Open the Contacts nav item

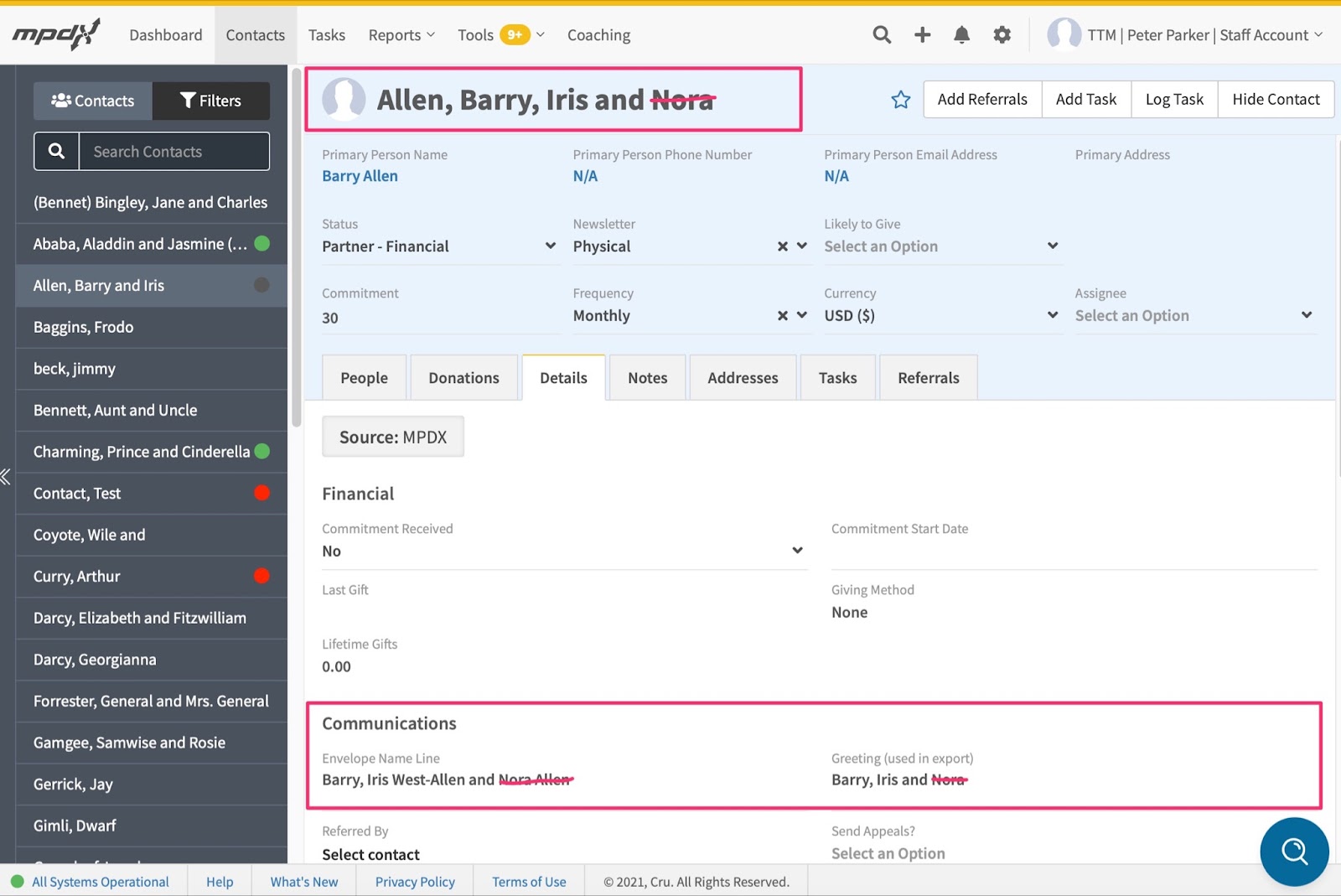[x=255, y=35]
